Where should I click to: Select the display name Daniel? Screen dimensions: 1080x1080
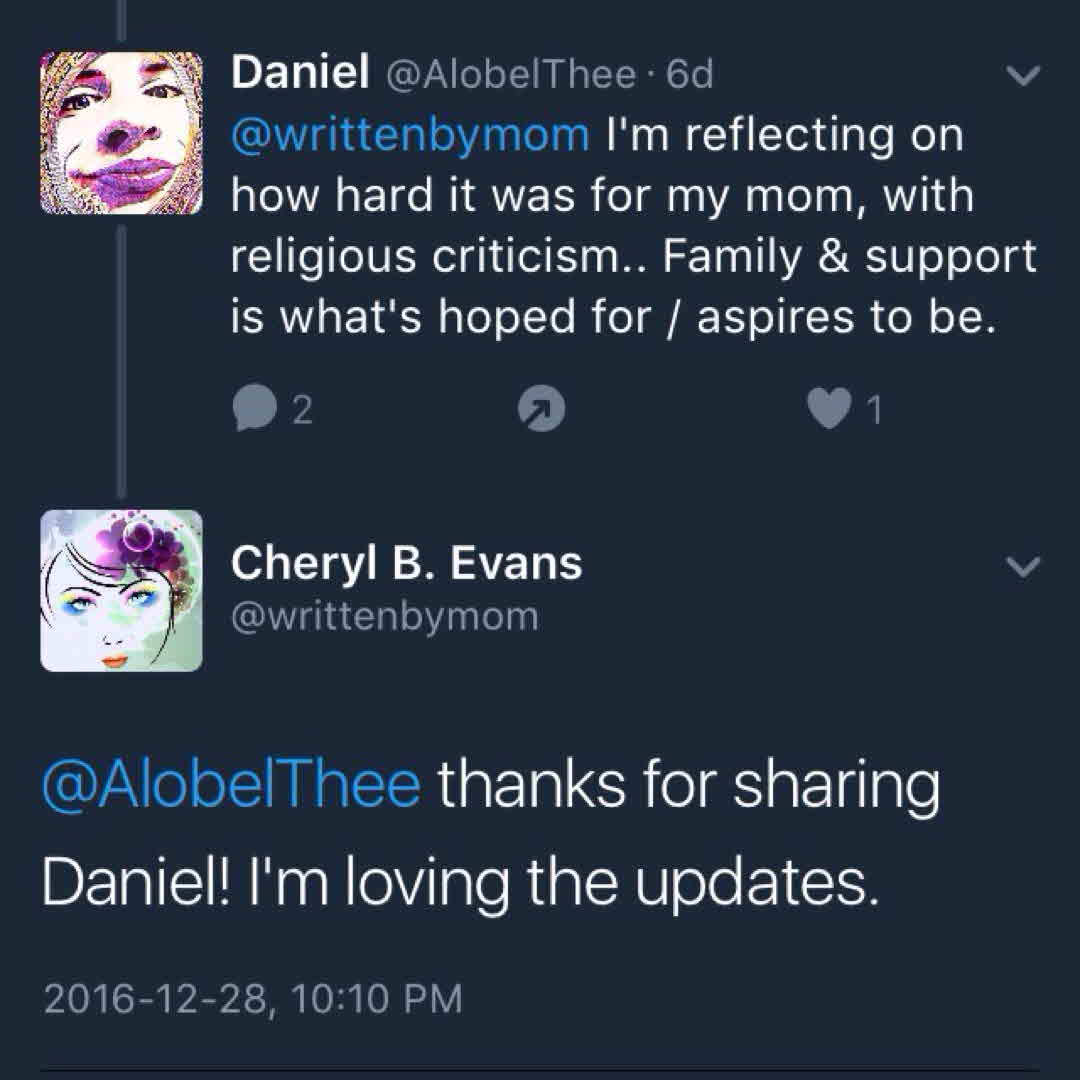[295, 74]
